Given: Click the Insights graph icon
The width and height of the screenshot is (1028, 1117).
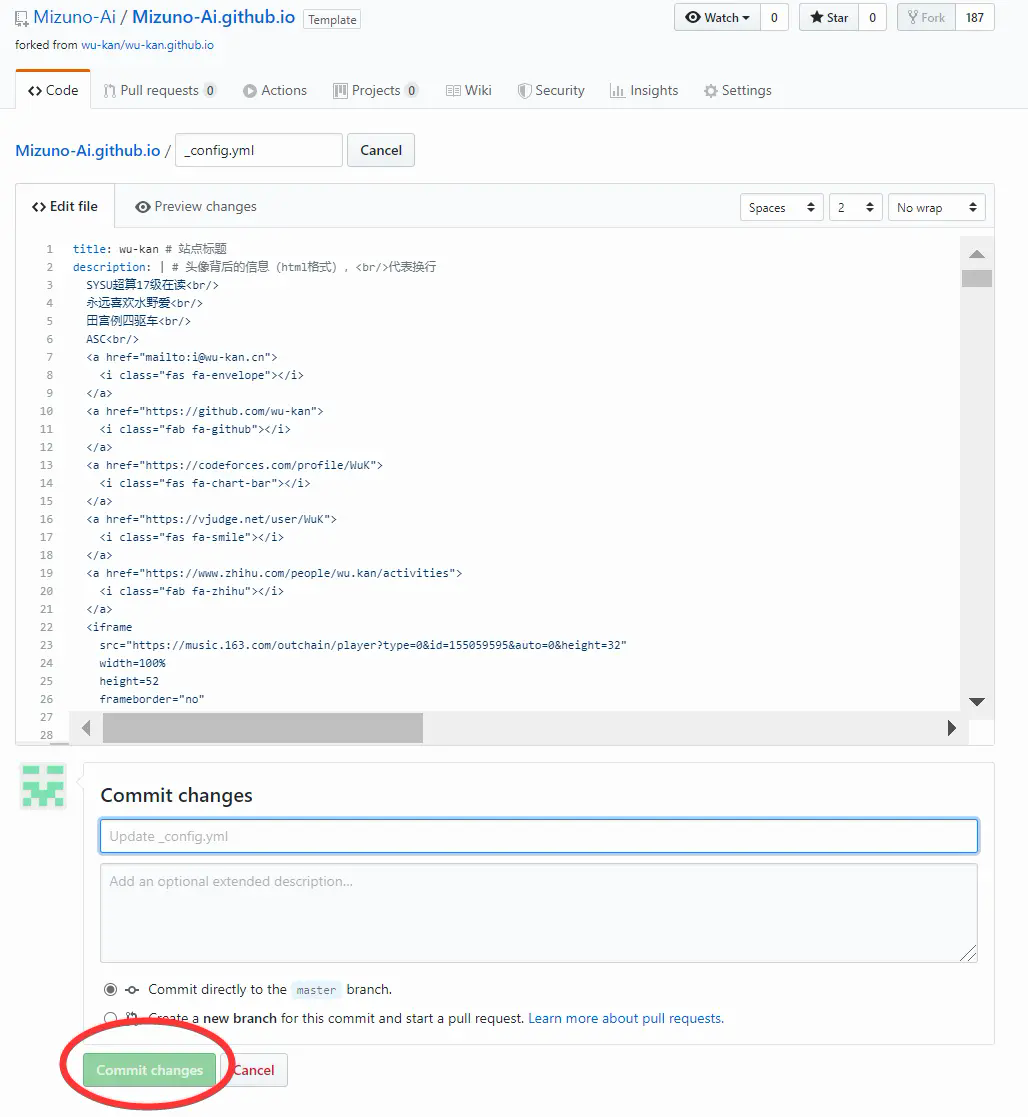Looking at the screenshot, I should [617, 91].
